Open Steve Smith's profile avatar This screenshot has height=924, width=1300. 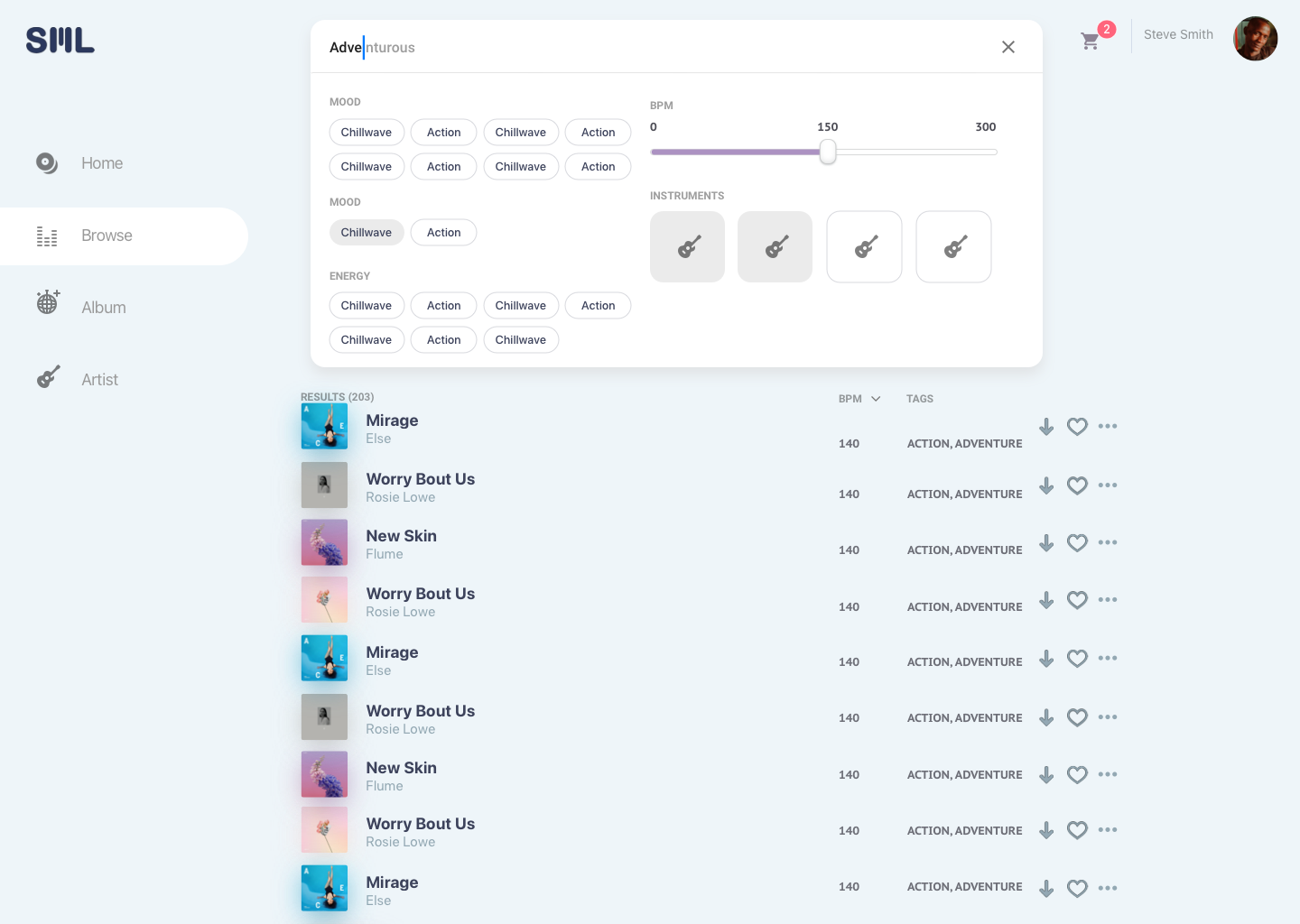tap(1255, 39)
